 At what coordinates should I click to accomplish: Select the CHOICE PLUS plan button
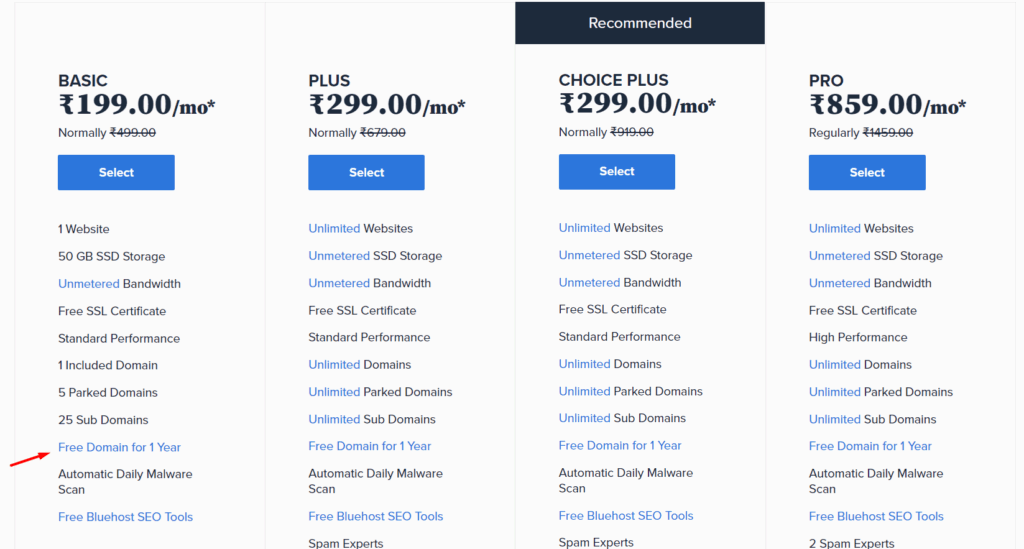coord(616,172)
